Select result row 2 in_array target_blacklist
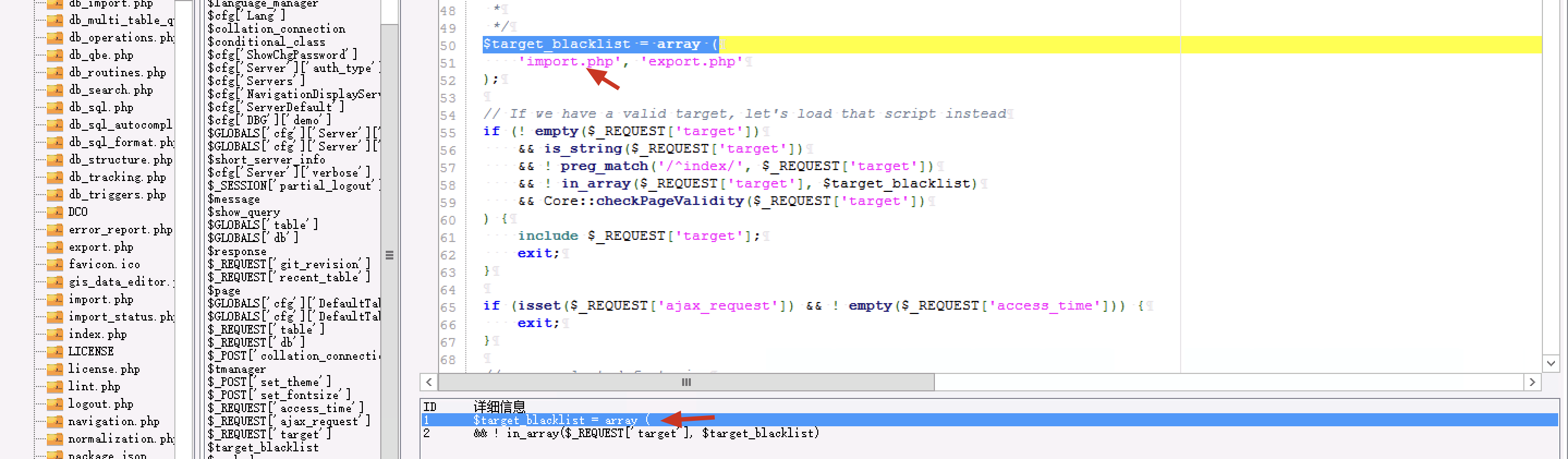1568x459 pixels. tap(989, 433)
